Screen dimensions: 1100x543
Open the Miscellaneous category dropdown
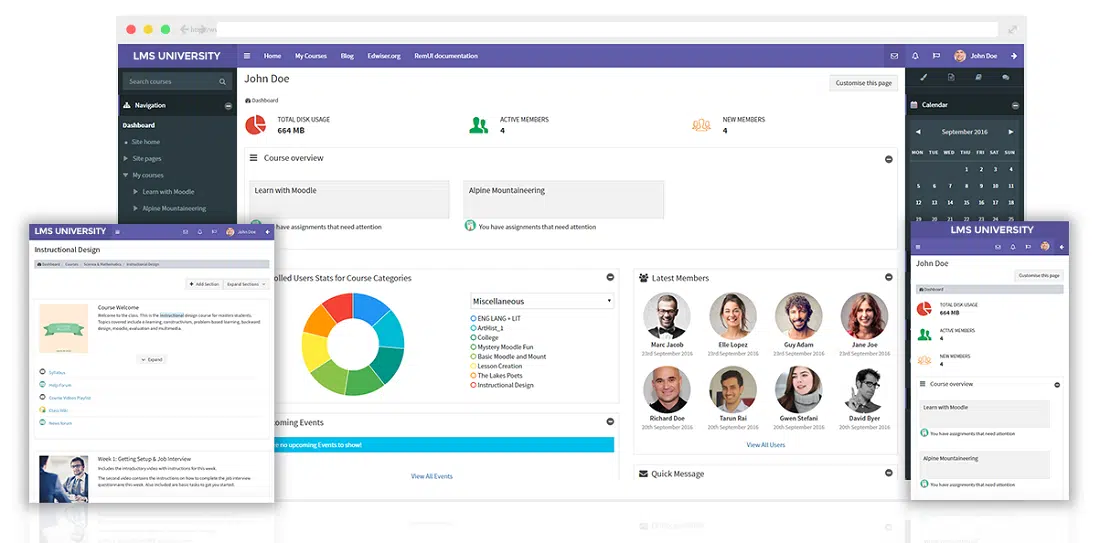point(541,301)
